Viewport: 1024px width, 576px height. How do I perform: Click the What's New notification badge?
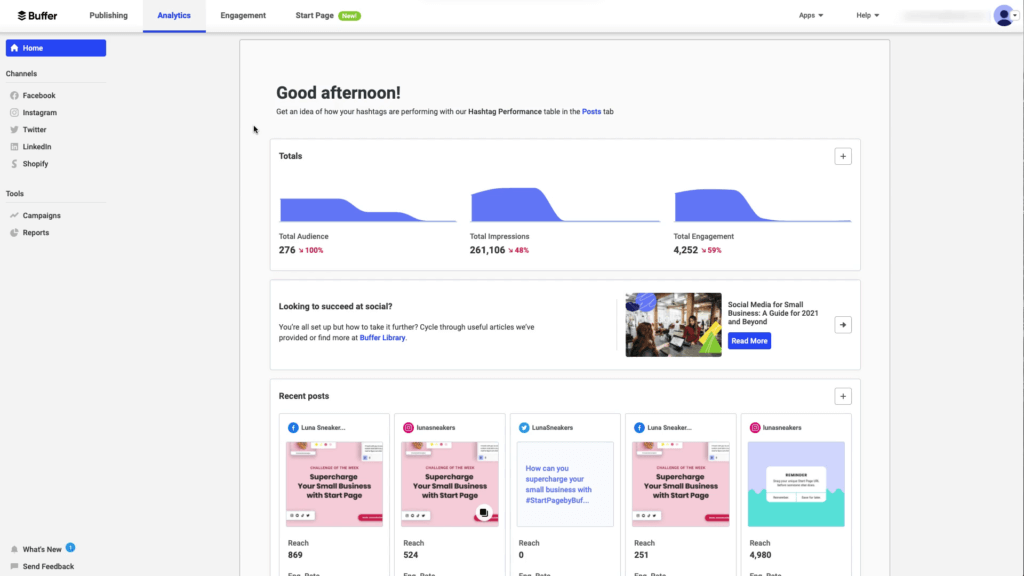tap(71, 547)
